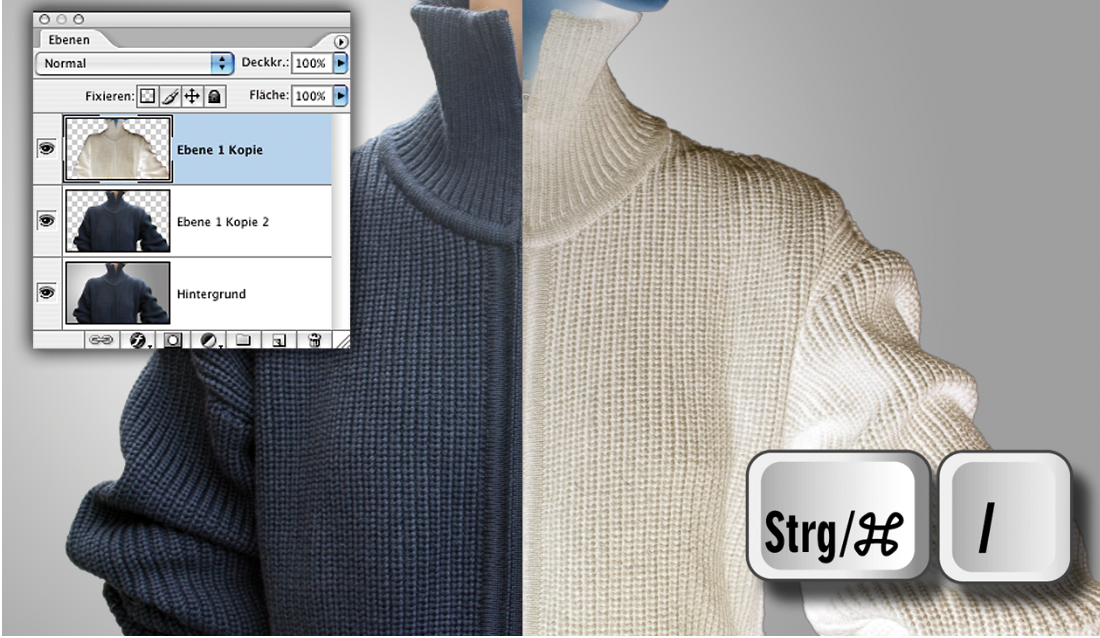Click the add layer mask icon
Screen dimensions: 1100x638
[x=173, y=340]
